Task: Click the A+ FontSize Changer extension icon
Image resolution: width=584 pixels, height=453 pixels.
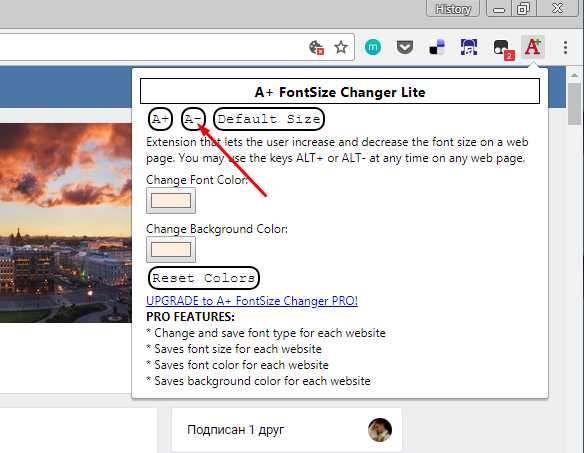Action: click(533, 47)
